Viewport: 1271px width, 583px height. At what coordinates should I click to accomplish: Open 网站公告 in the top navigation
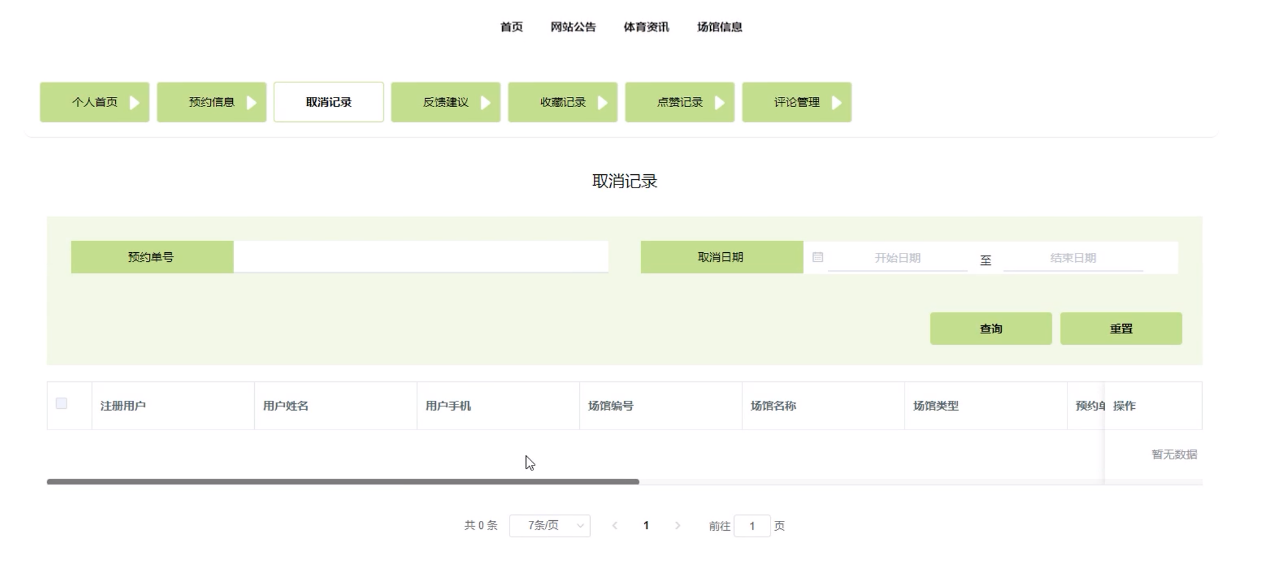point(573,27)
